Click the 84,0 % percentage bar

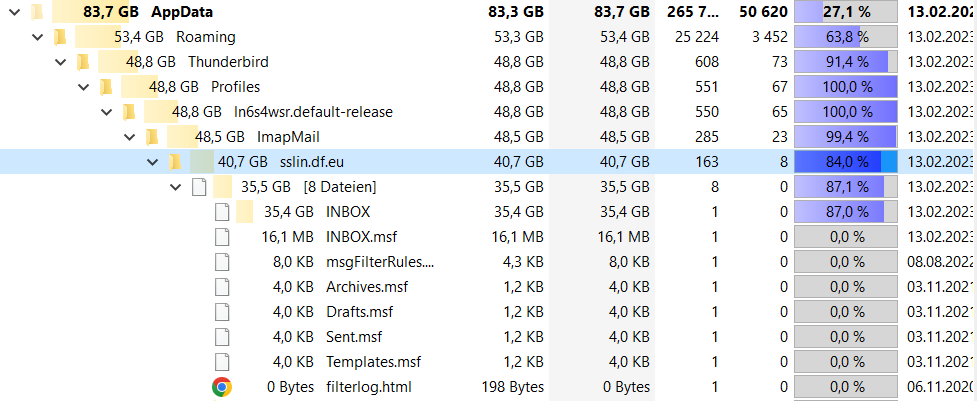pos(845,162)
